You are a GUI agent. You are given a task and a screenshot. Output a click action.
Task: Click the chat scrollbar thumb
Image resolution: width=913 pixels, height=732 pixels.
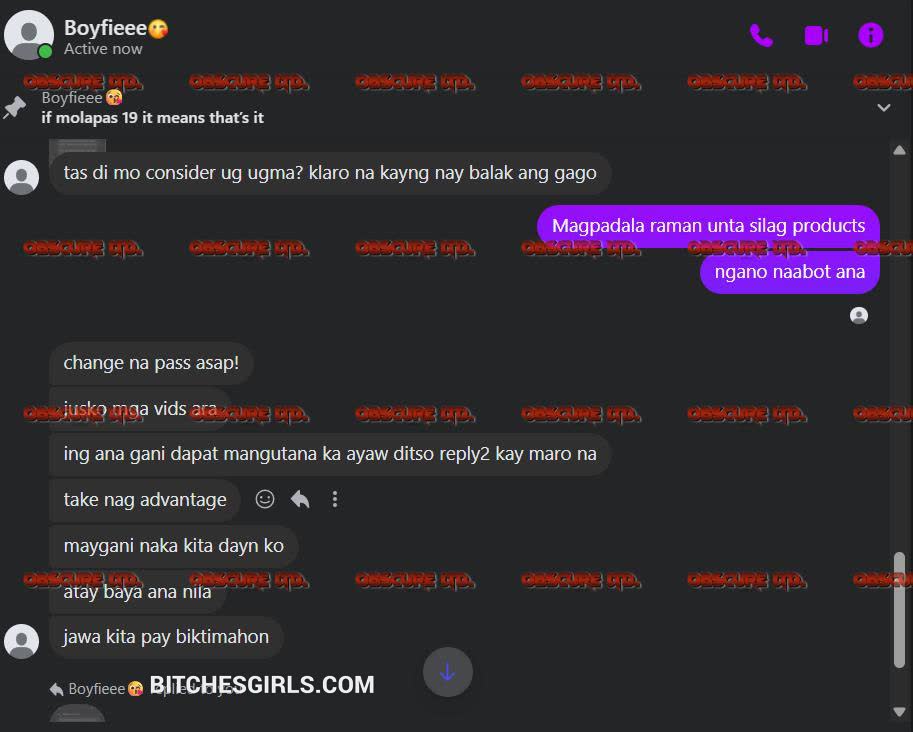tap(899, 609)
